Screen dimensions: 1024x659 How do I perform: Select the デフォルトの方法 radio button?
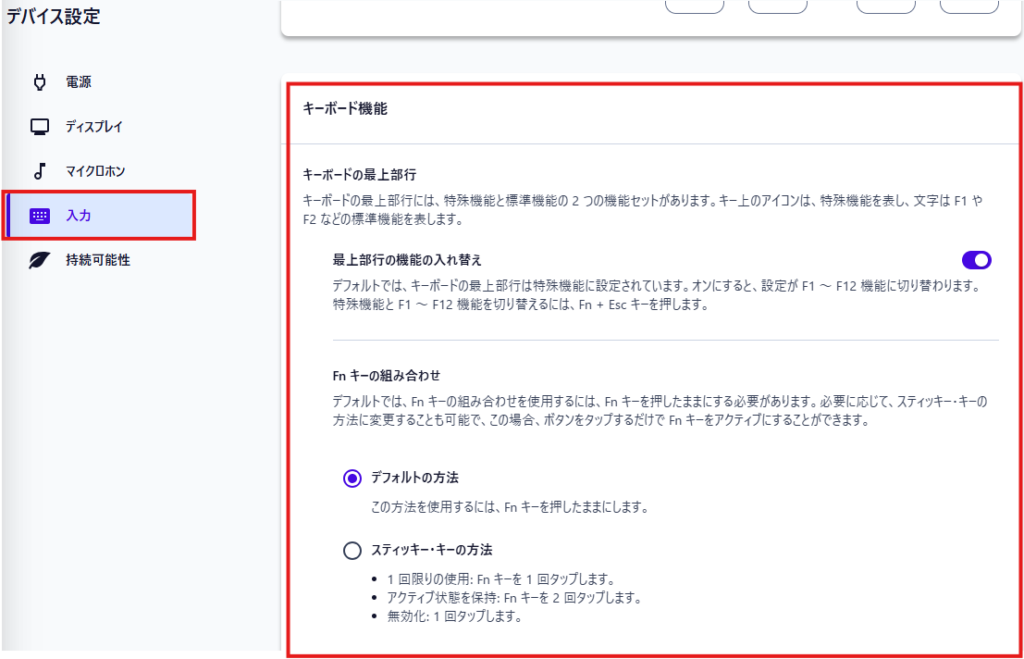click(352, 479)
